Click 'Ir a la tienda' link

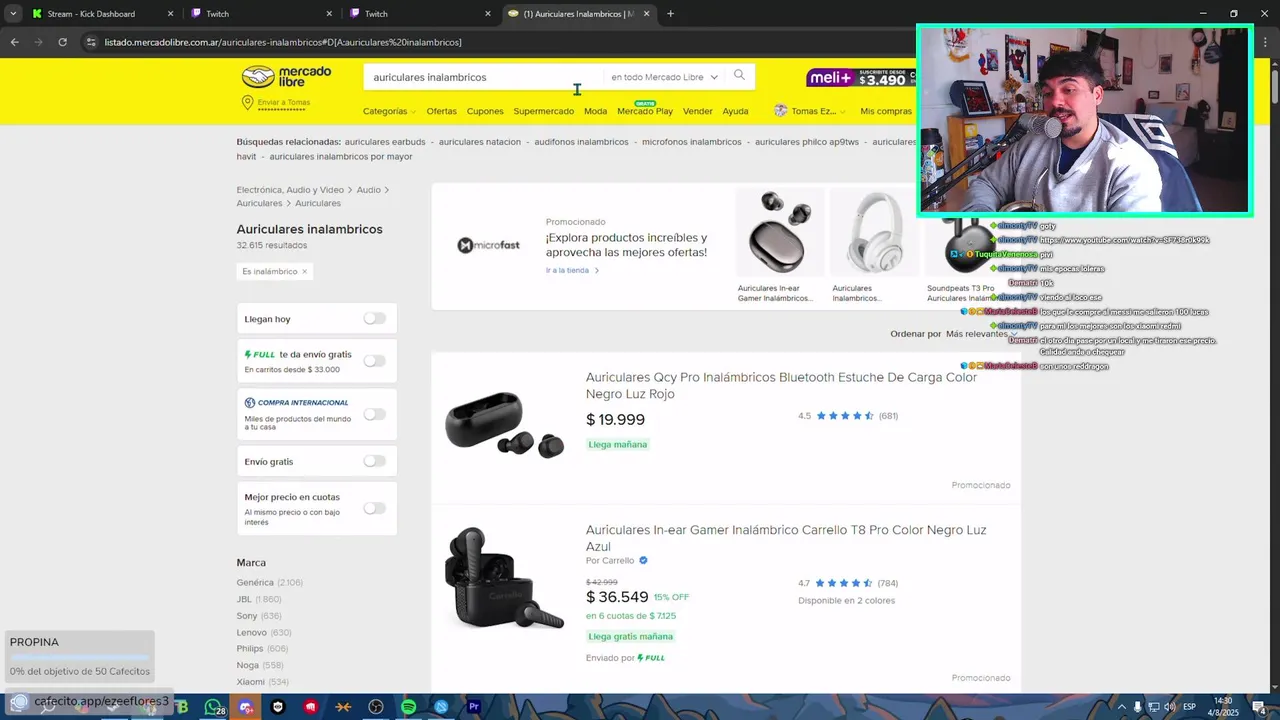[x=571, y=270]
